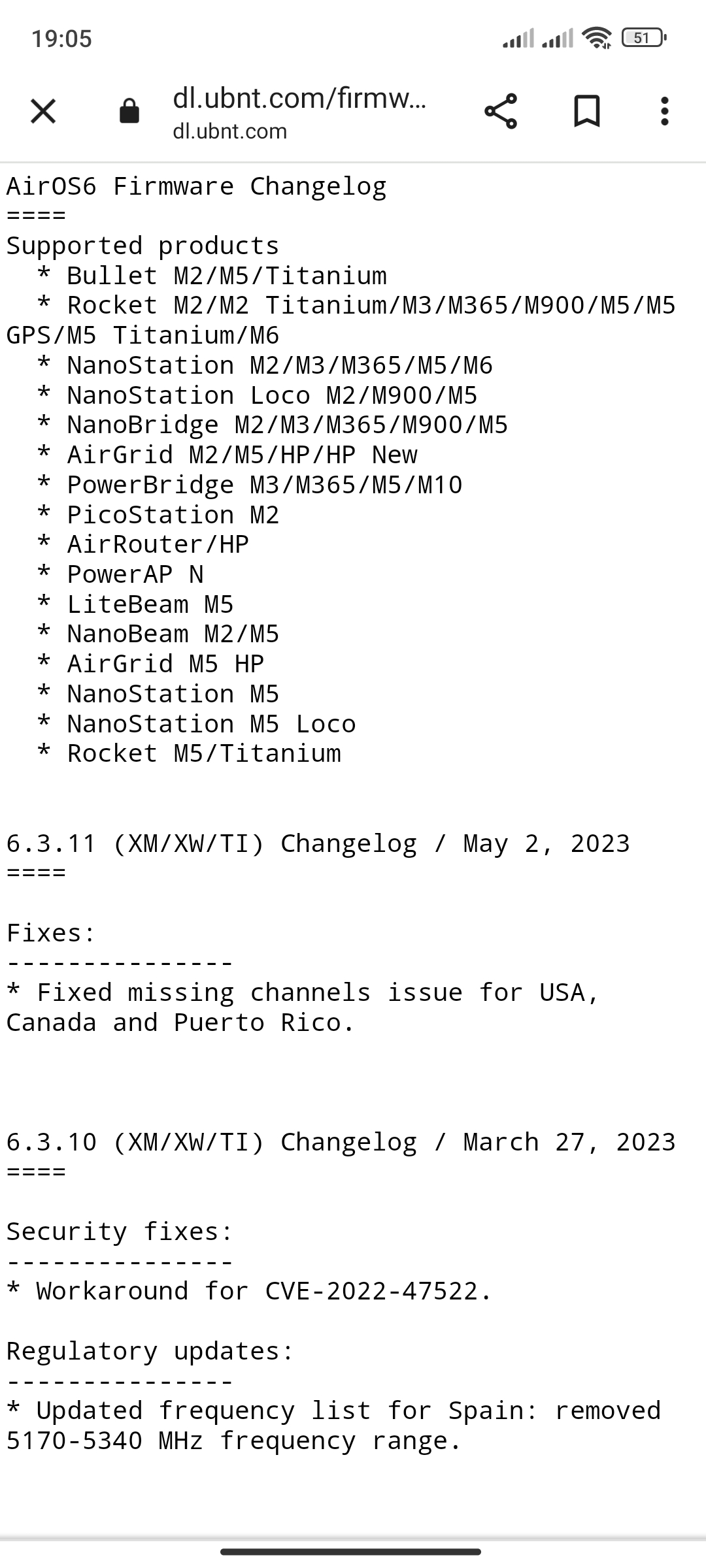
Task: Bookmark this page with bookmark icon
Action: point(586,111)
